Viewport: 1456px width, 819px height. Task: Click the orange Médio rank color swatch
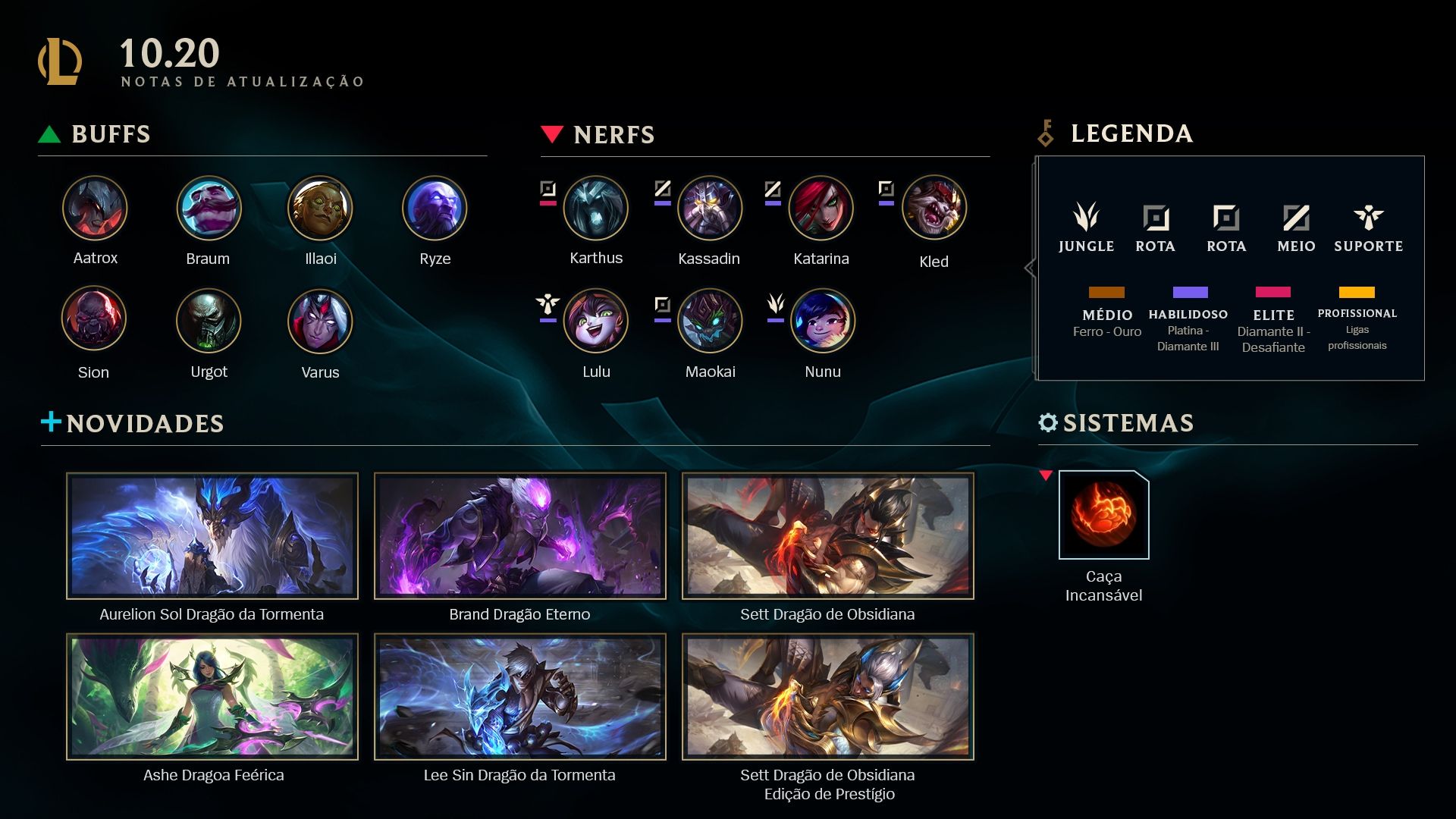(x=1106, y=293)
